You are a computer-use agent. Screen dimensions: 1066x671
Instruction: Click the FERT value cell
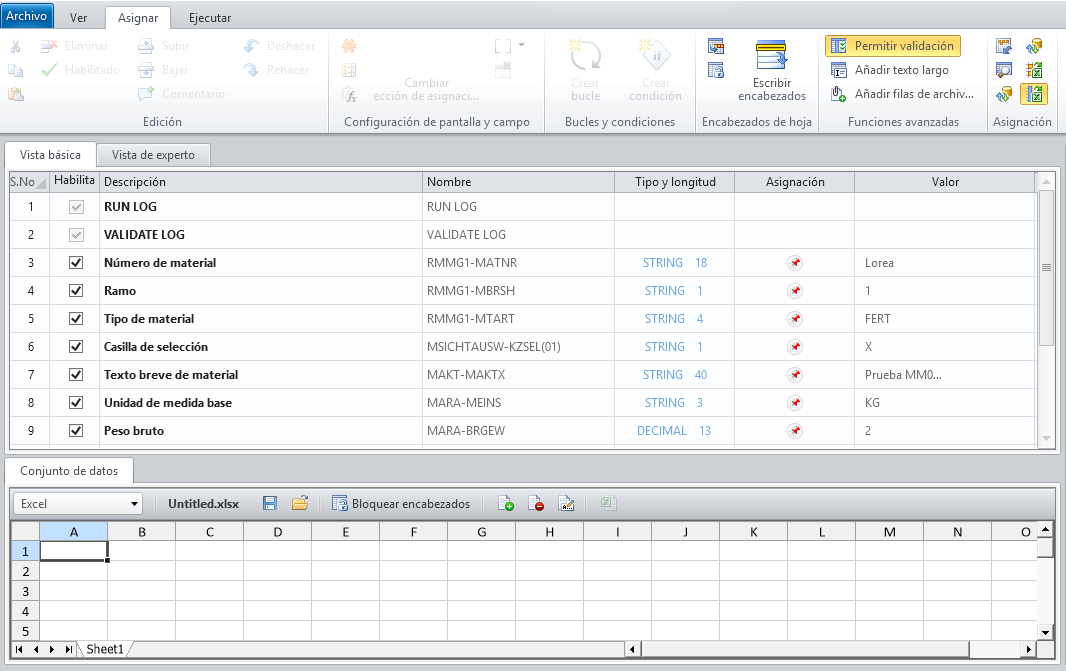[945, 318]
